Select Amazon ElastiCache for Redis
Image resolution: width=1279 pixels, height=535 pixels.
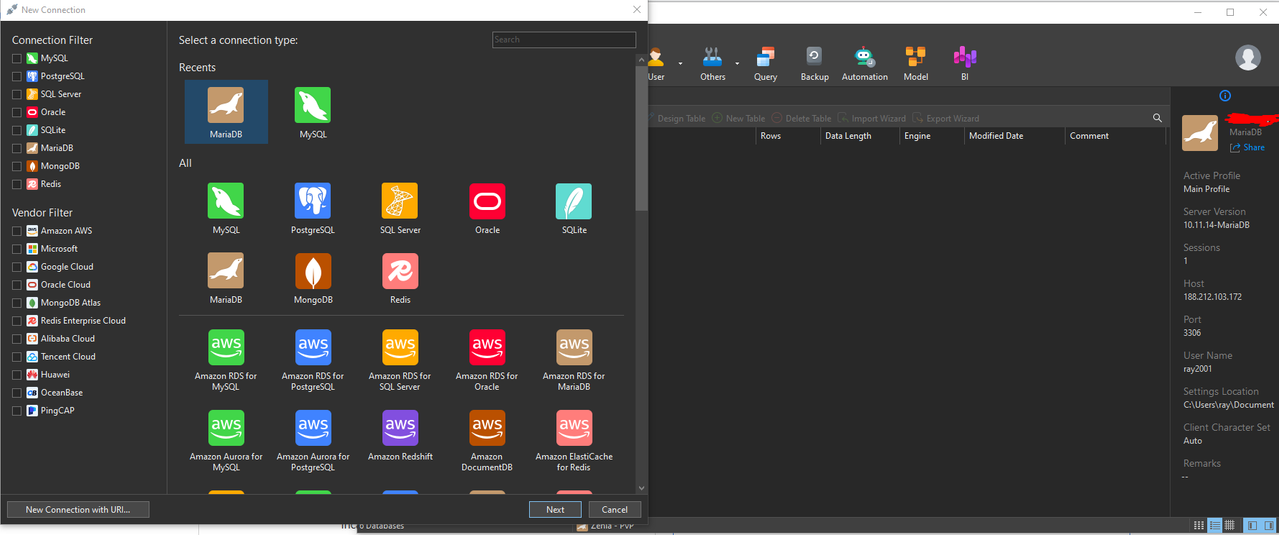click(574, 440)
